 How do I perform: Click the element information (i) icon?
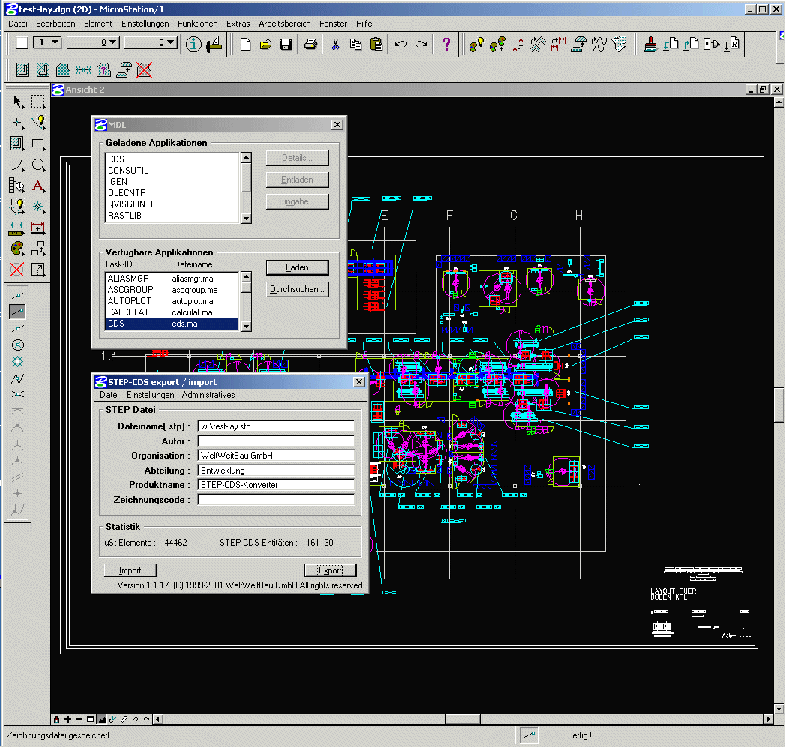[x=194, y=44]
